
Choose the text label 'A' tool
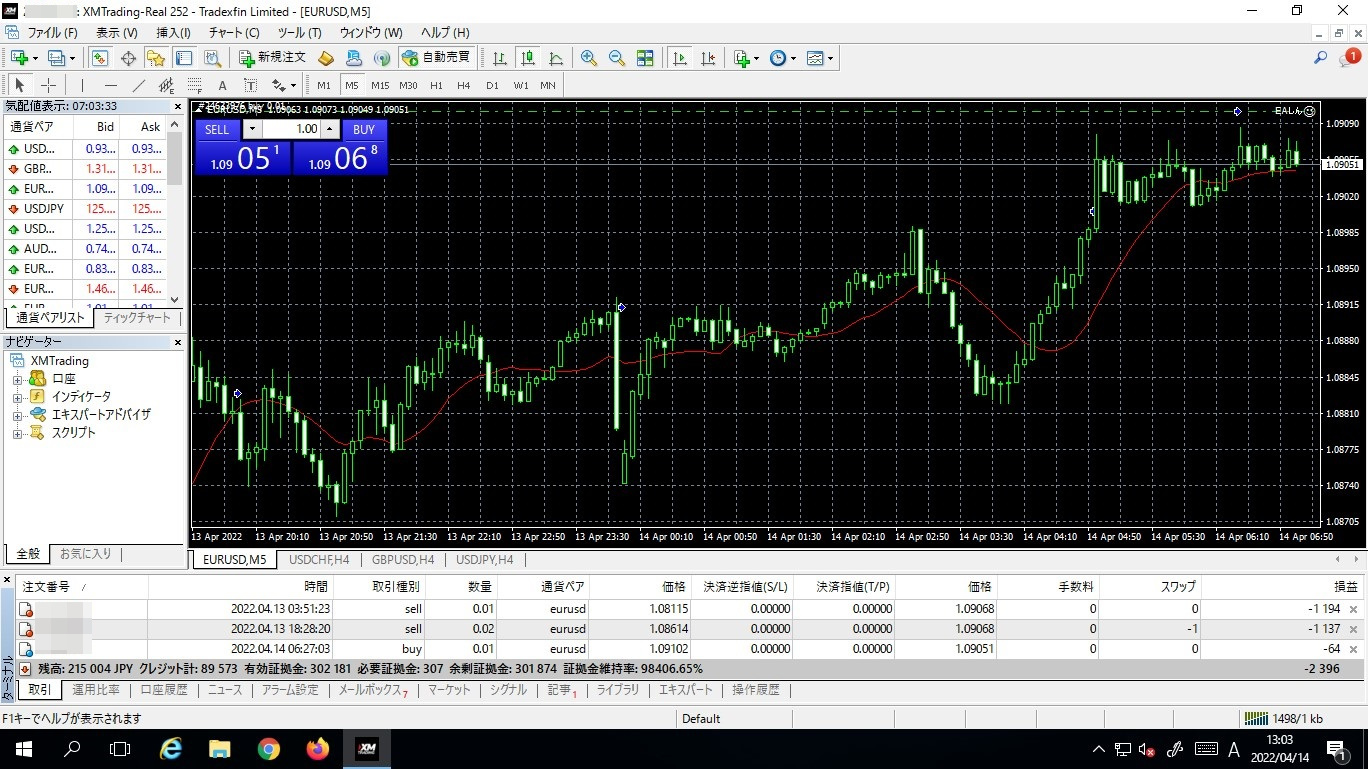(222, 85)
